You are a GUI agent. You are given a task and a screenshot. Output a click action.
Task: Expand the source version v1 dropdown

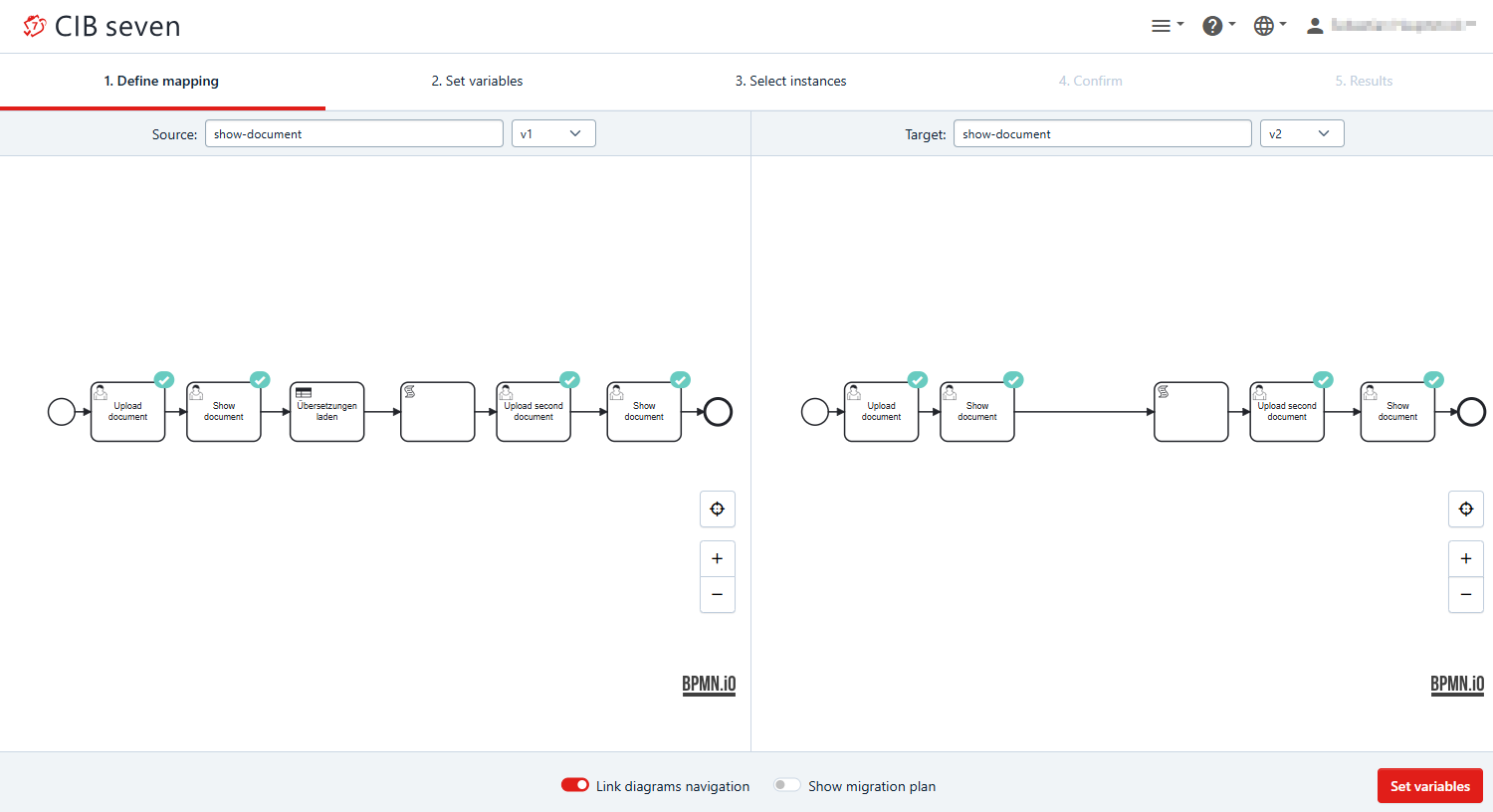(x=553, y=133)
